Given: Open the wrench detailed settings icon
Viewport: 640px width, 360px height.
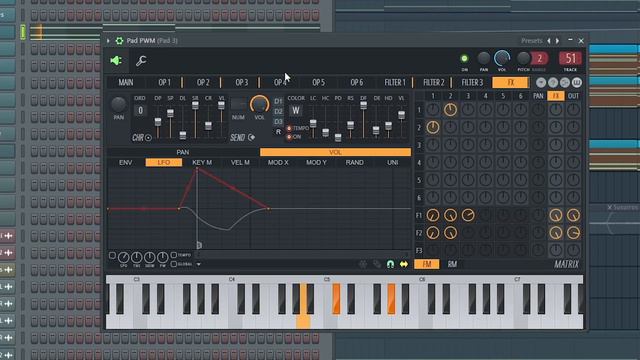Looking at the screenshot, I should click(x=141, y=61).
